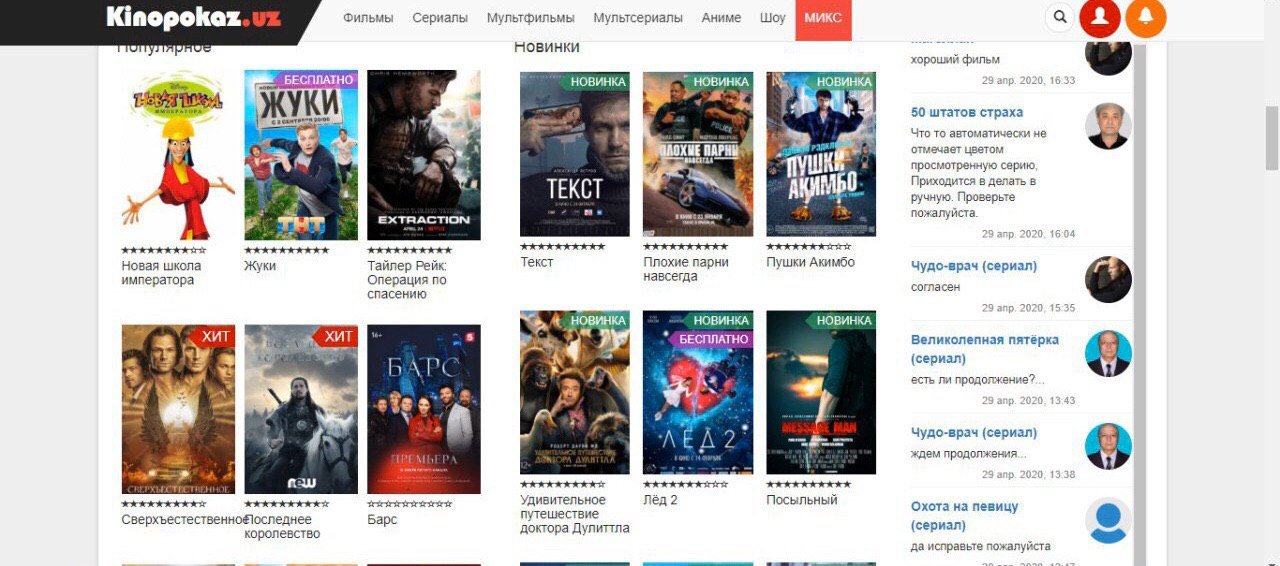Open the Extraction poster thumbnail
The height and width of the screenshot is (566, 1280).
pos(424,155)
